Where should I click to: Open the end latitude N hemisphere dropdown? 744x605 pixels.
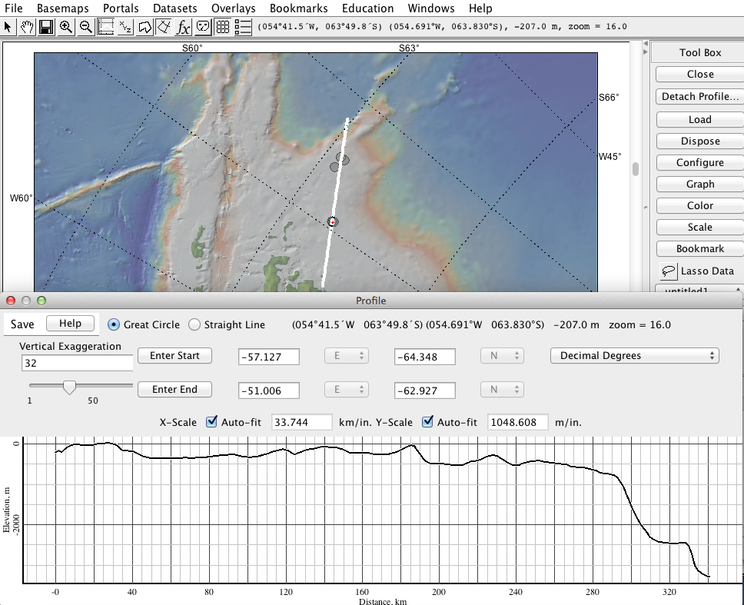(504, 390)
